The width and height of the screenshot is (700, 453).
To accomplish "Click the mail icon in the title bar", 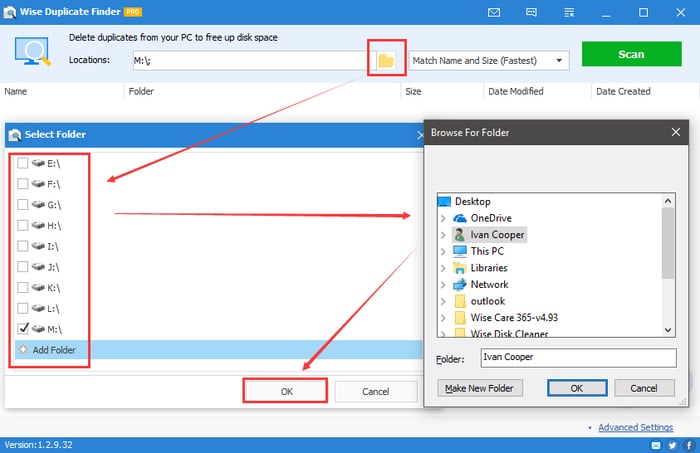I will [494, 13].
